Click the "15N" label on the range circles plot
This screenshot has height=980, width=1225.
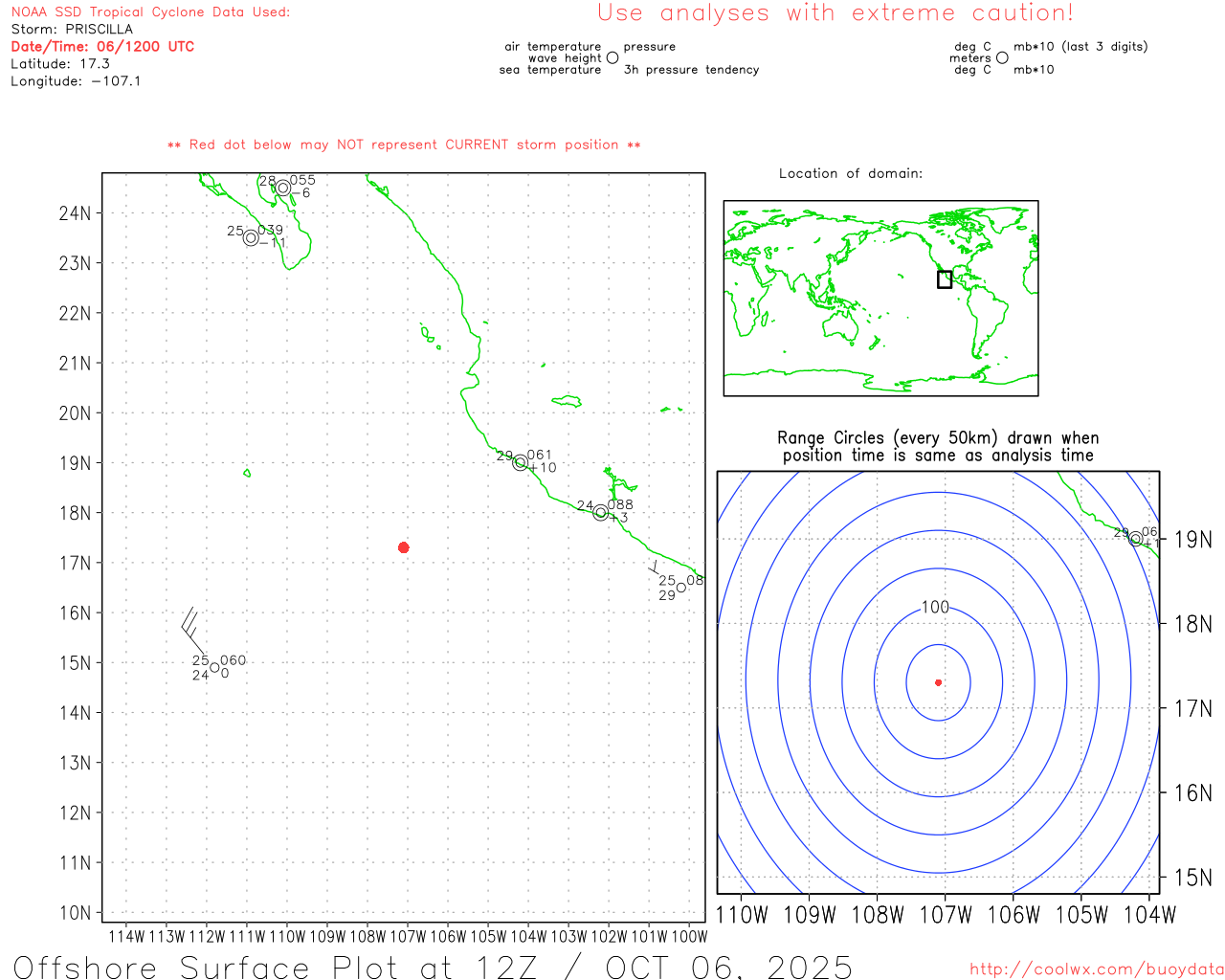pyautogui.click(x=1192, y=878)
